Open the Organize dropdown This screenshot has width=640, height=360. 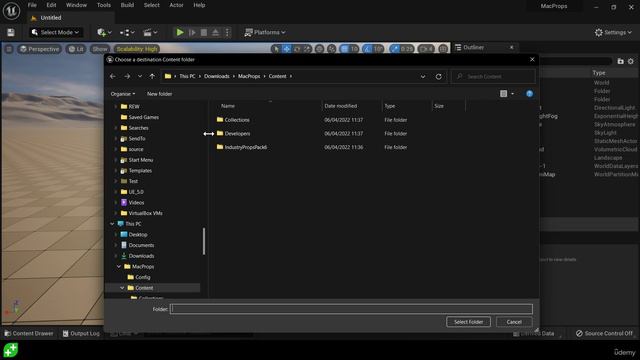pos(122,94)
